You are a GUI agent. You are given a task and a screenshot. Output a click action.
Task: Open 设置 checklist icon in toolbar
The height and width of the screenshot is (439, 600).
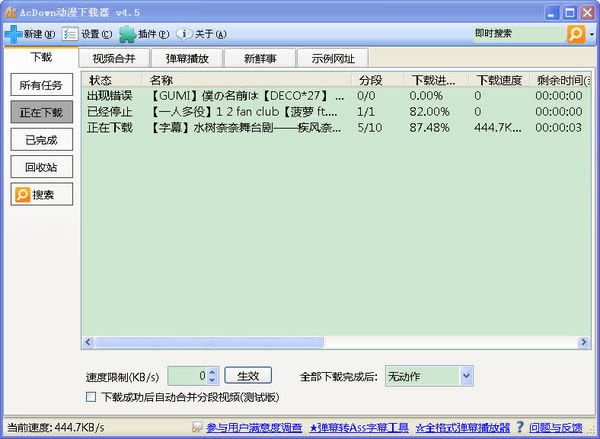tap(70, 34)
